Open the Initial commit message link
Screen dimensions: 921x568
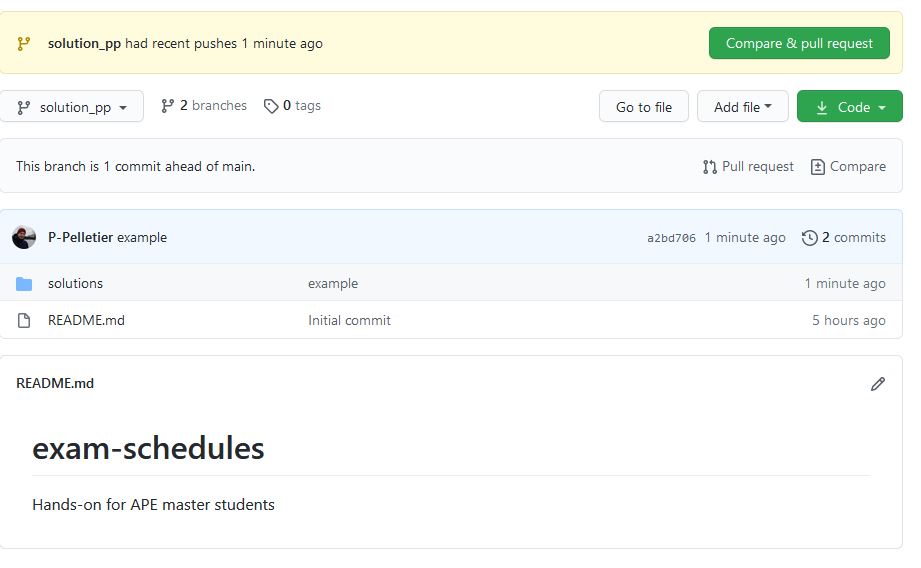coord(349,321)
